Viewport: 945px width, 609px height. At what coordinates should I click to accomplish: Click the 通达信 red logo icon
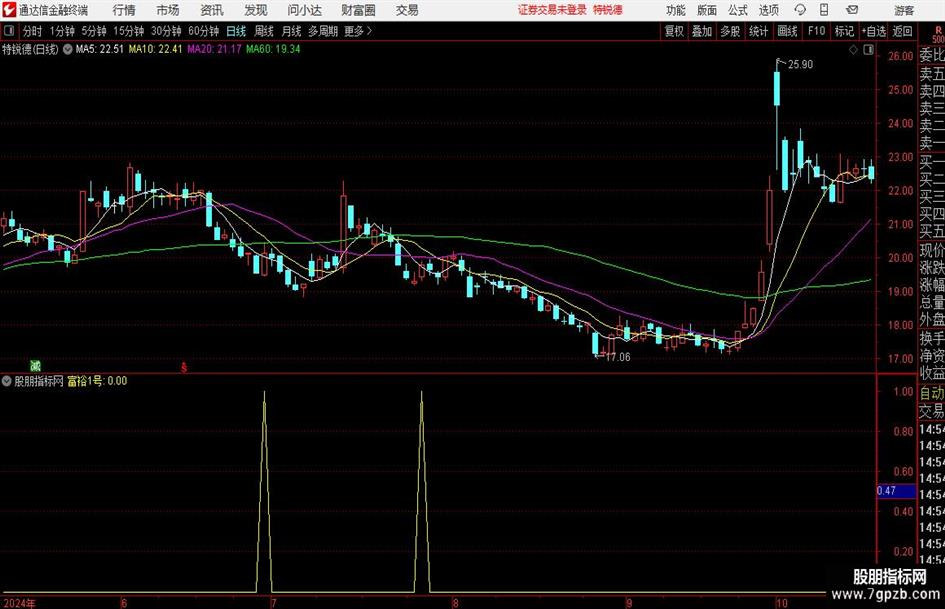point(8,10)
